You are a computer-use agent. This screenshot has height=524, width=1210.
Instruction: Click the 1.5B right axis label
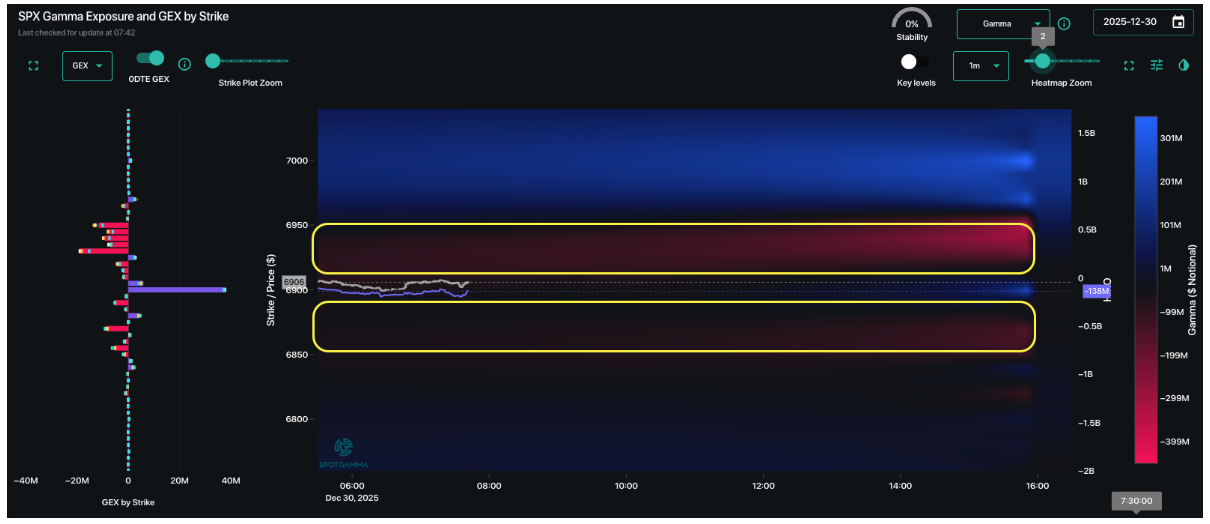point(1085,133)
